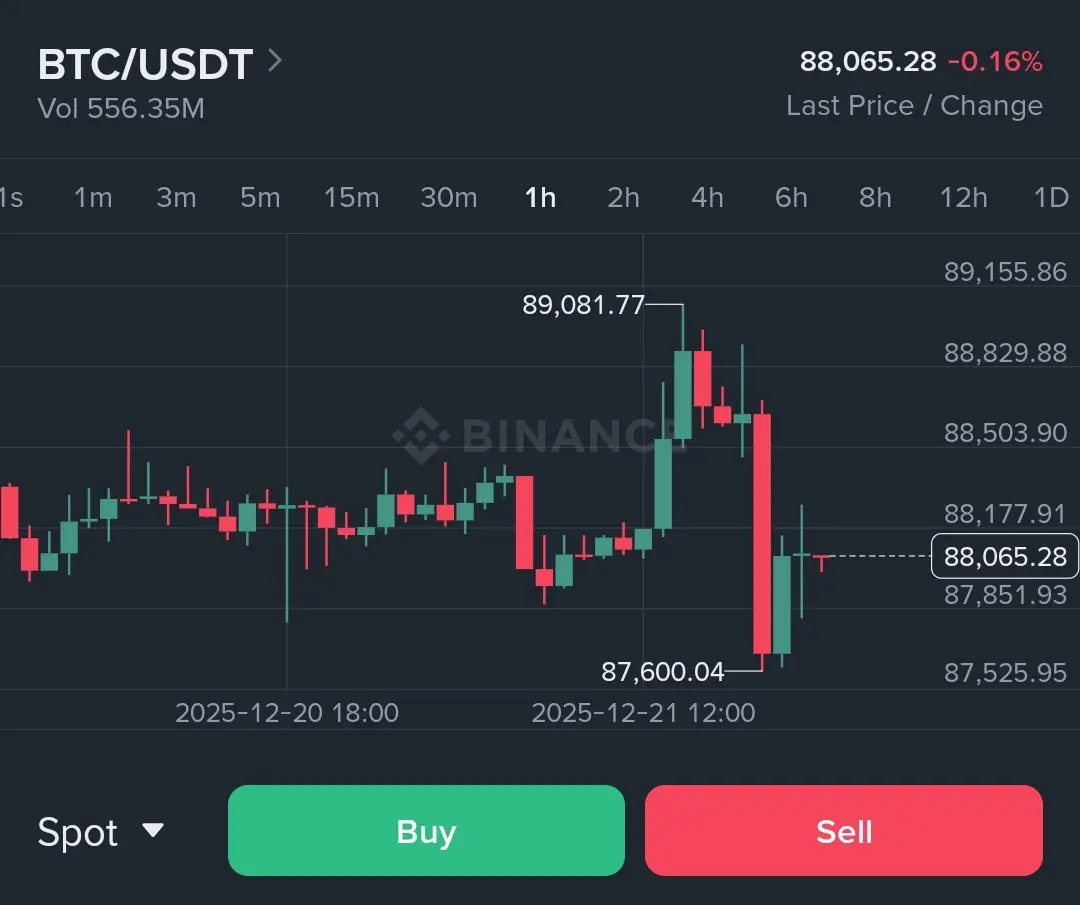The height and width of the screenshot is (905, 1080).
Task: Switch to the 4h timeframe
Action: pyautogui.click(x=707, y=197)
